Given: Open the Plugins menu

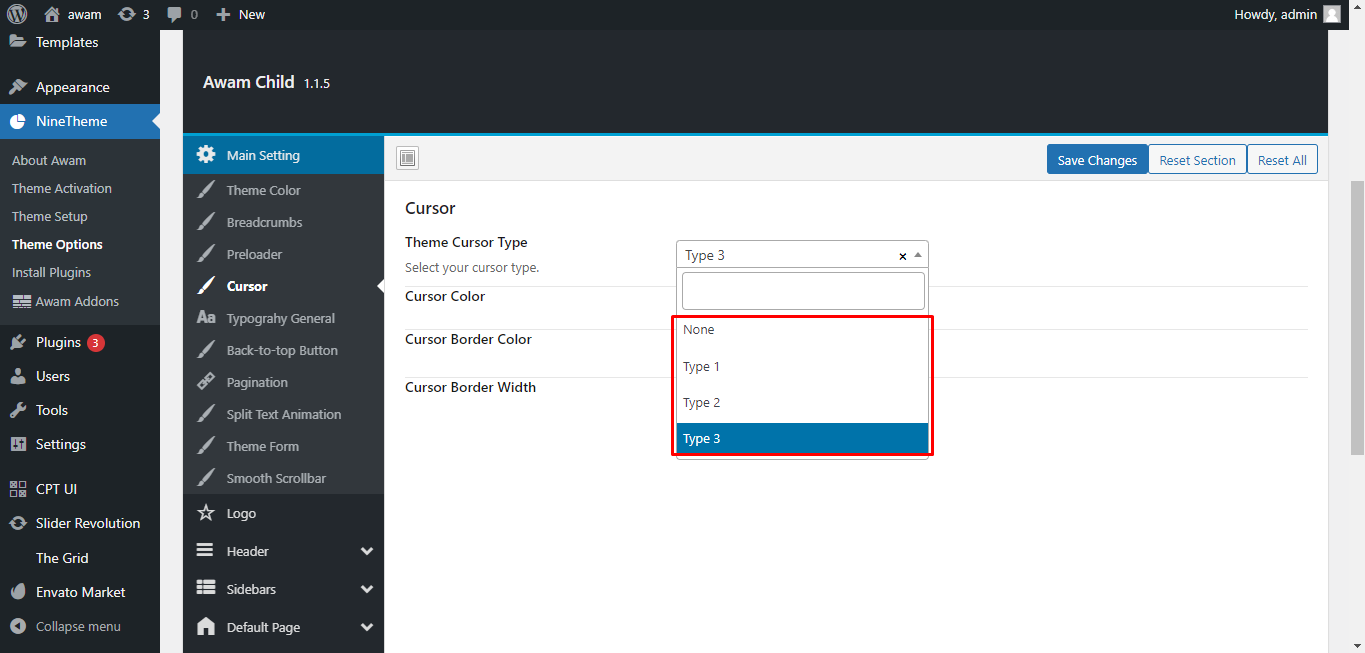Looking at the screenshot, I should 58,342.
